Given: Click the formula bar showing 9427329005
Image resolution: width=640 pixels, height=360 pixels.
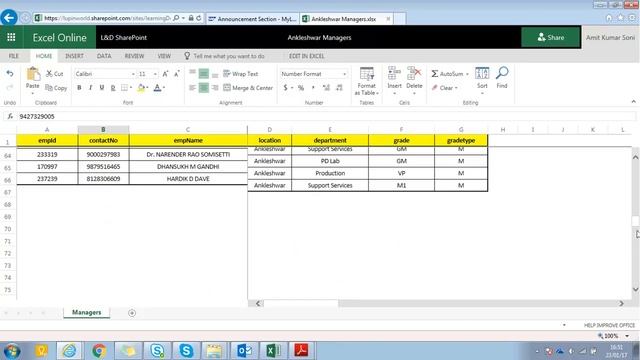Looking at the screenshot, I should (327, 116).
